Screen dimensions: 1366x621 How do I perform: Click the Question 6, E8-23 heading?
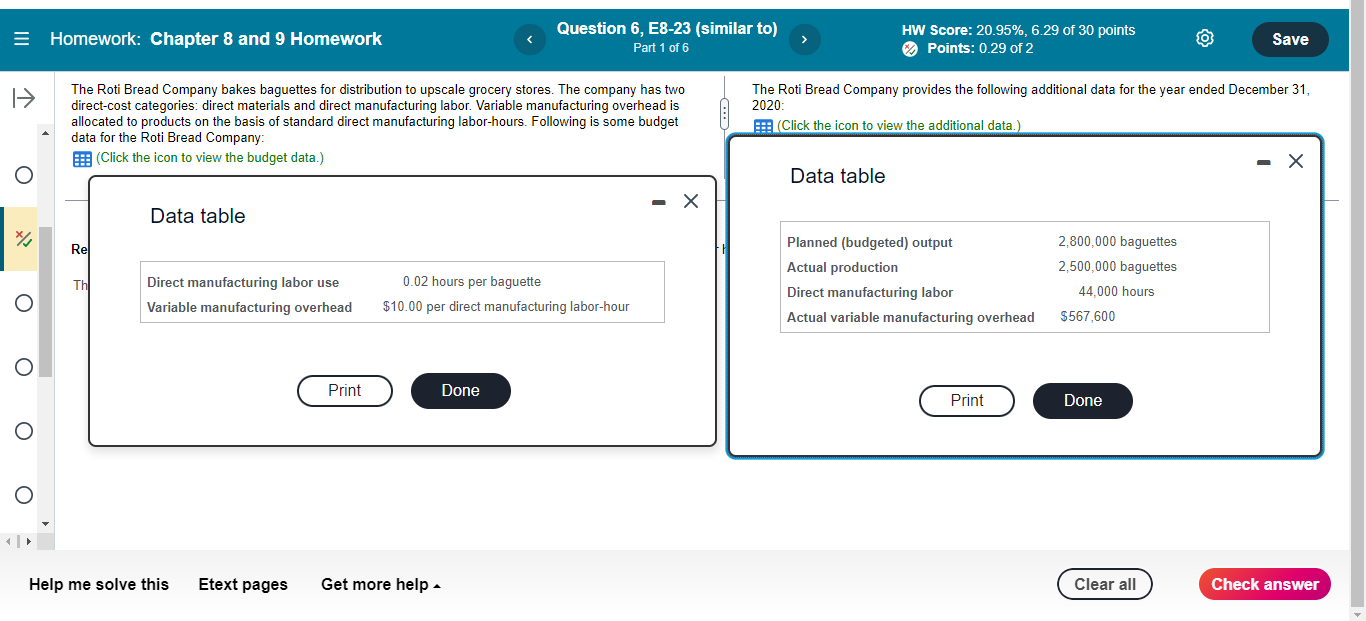click(667, 29)
